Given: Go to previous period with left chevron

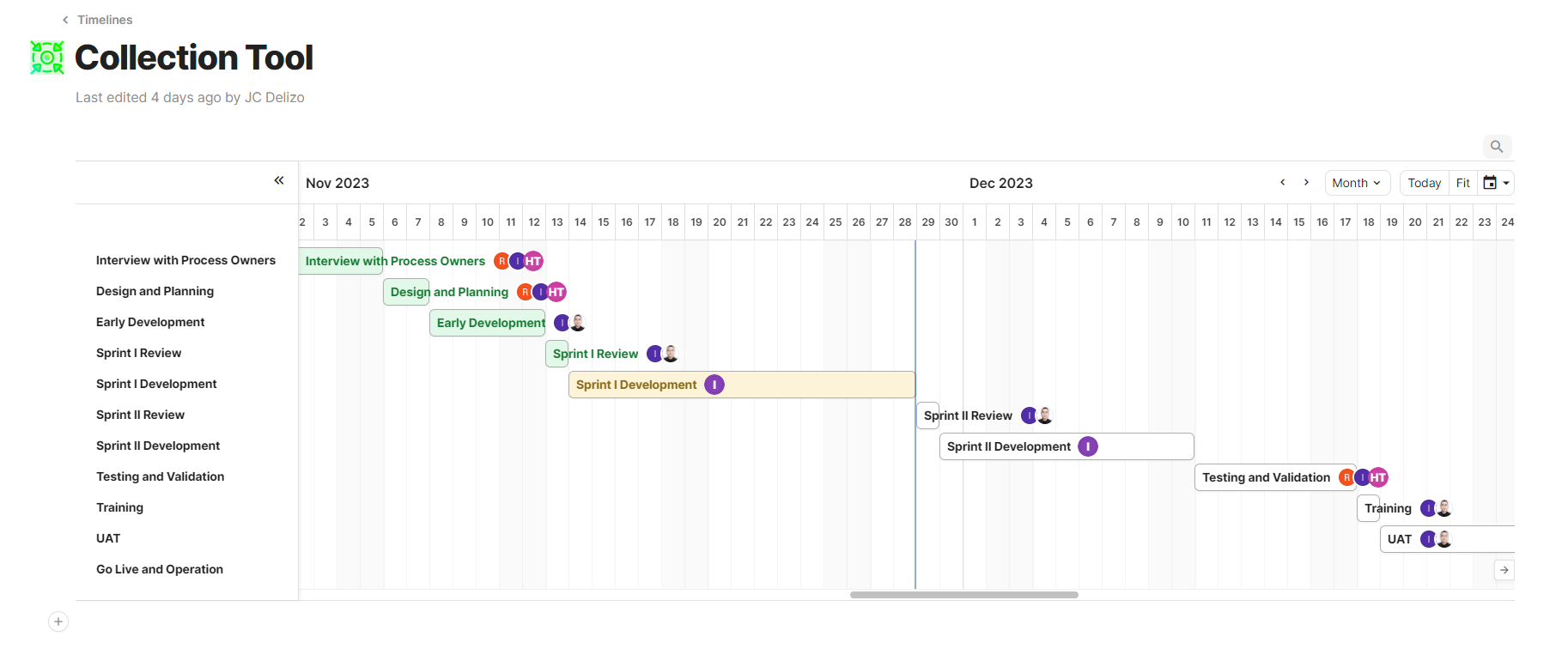Looking at the screenshot, I should click(x=1282, y=182).
